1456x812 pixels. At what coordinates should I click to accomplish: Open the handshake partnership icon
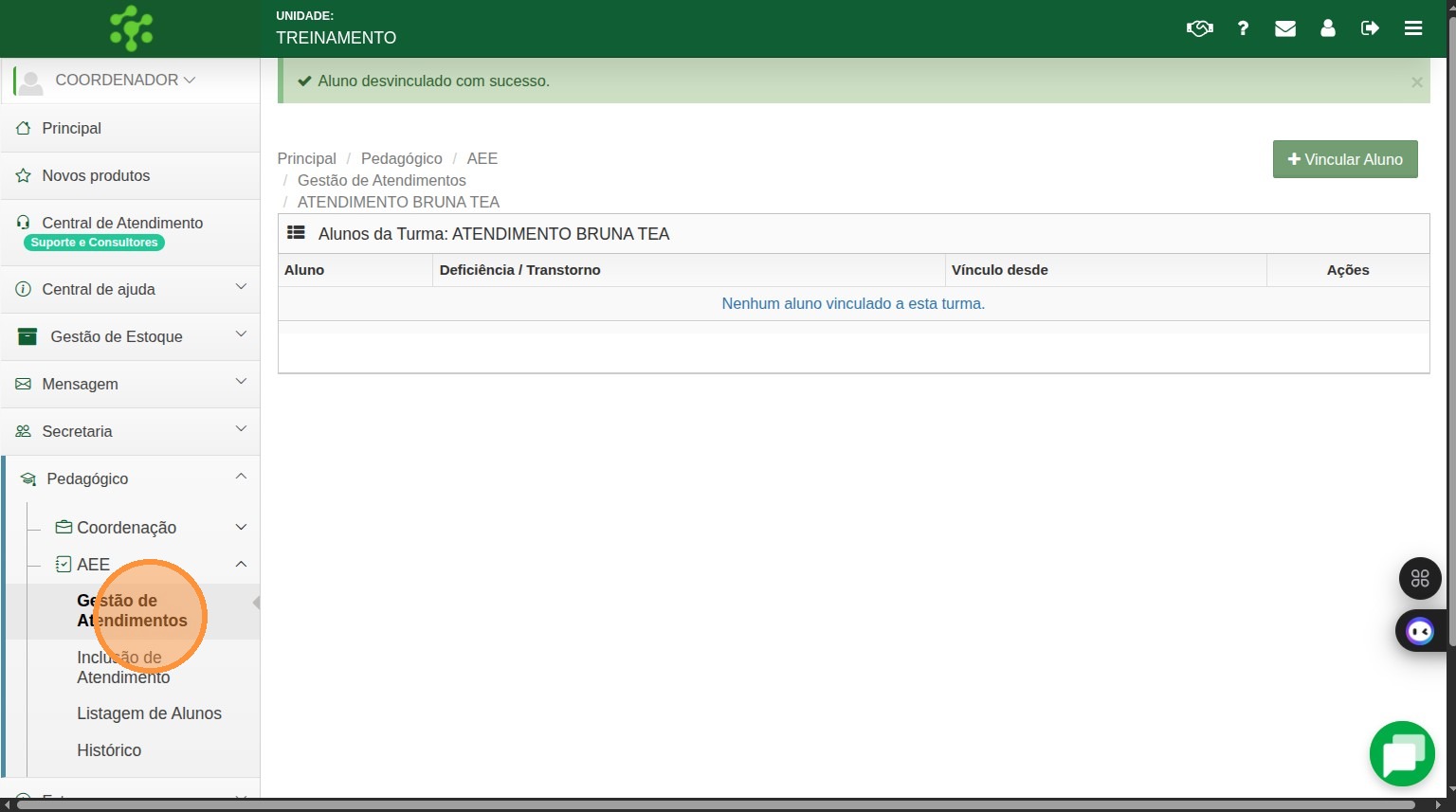coord(1199,28)
